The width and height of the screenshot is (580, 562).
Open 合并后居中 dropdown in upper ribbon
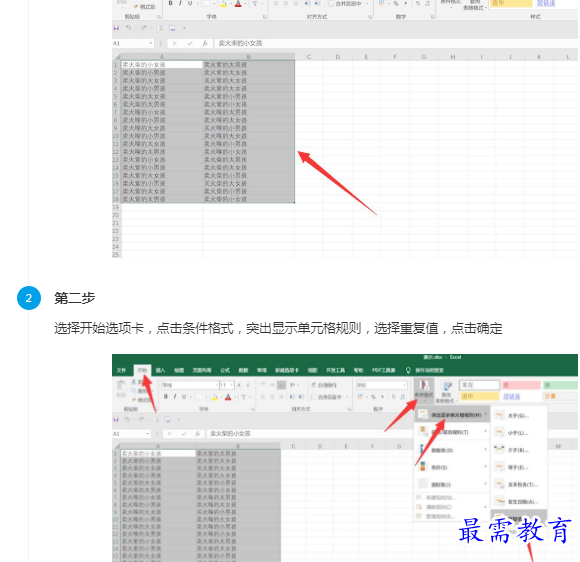tap(367, 3)
